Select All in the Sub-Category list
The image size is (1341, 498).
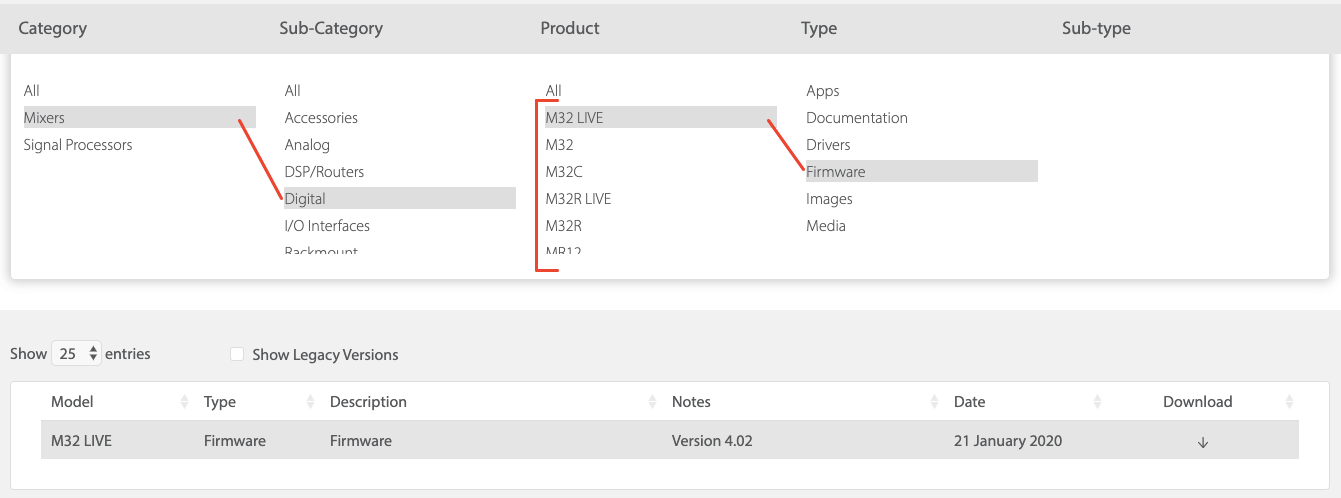(293, 91)
